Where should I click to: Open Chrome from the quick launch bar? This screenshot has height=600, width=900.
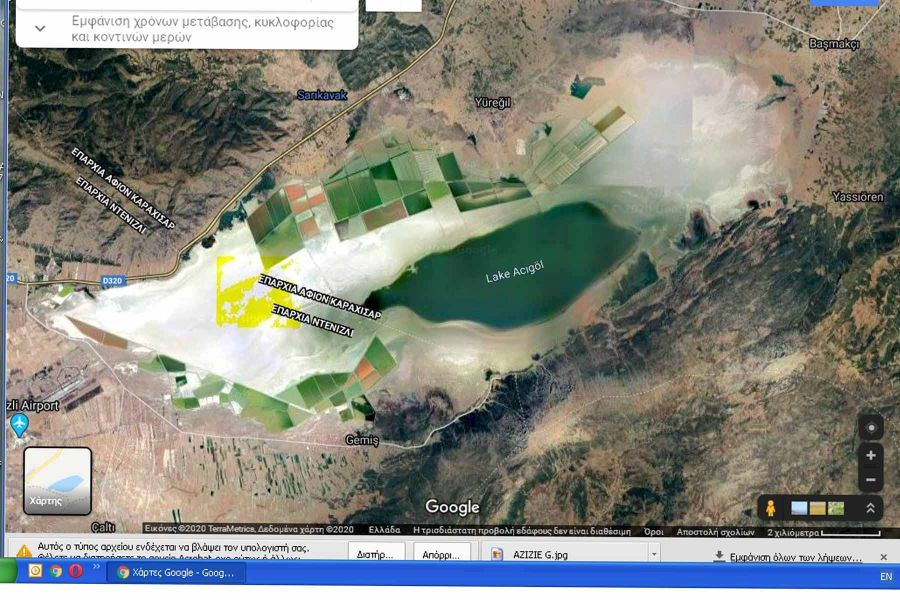56,572
